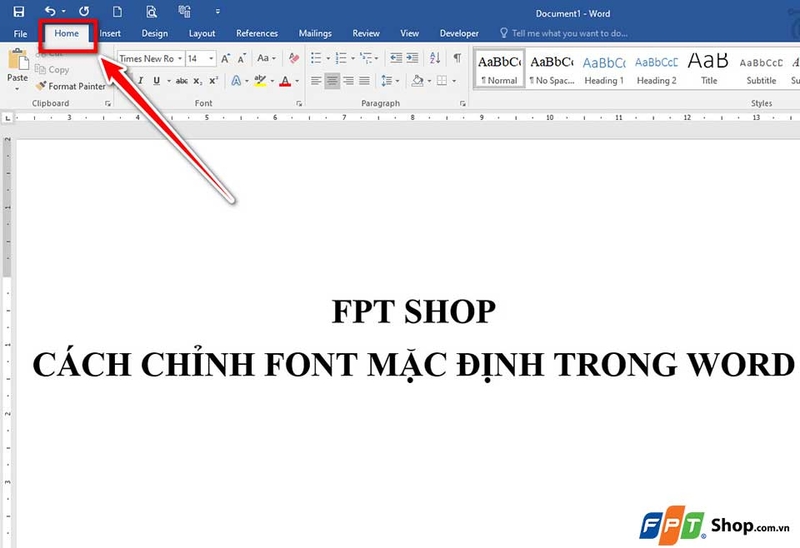The width and height of the screenshot is (800, 548).
Task: Click the Repeat/Redo circular arrow icon
Action: pyautogui.click(x=84, y=11)
